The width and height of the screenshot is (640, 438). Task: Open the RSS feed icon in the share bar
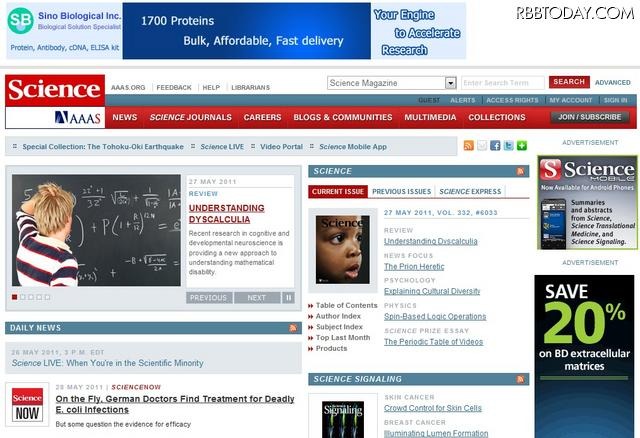coord(469,146)
